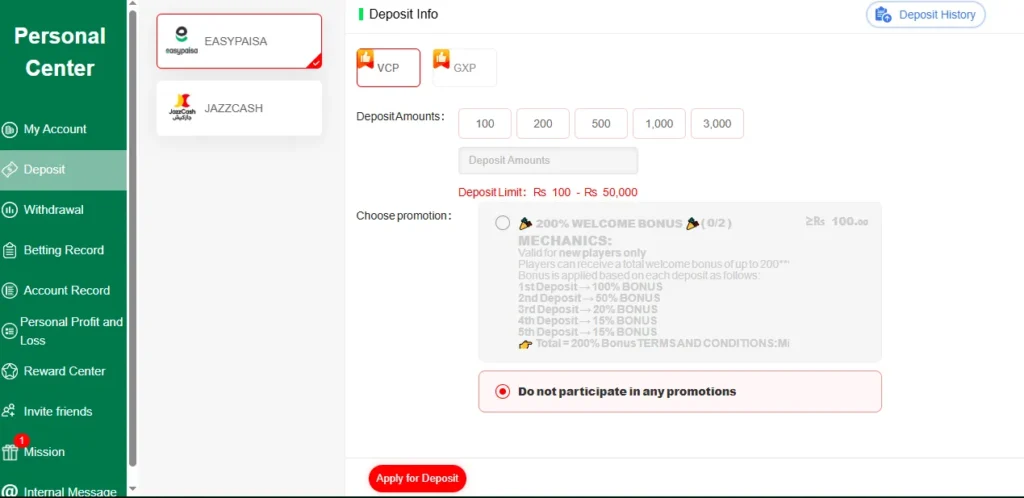Viewport: 1024px width, 498px height.
Task: Click the My Account sidebar icon
Action: [x=10, y=130]
